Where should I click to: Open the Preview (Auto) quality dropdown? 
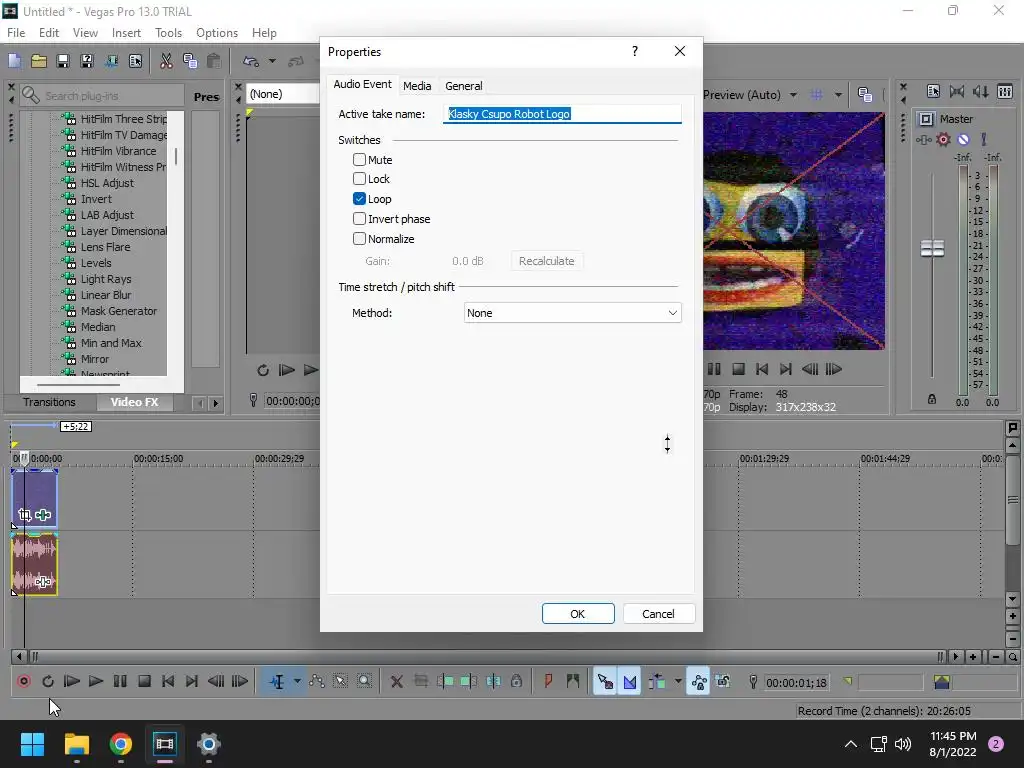click(x=793, y=95)
